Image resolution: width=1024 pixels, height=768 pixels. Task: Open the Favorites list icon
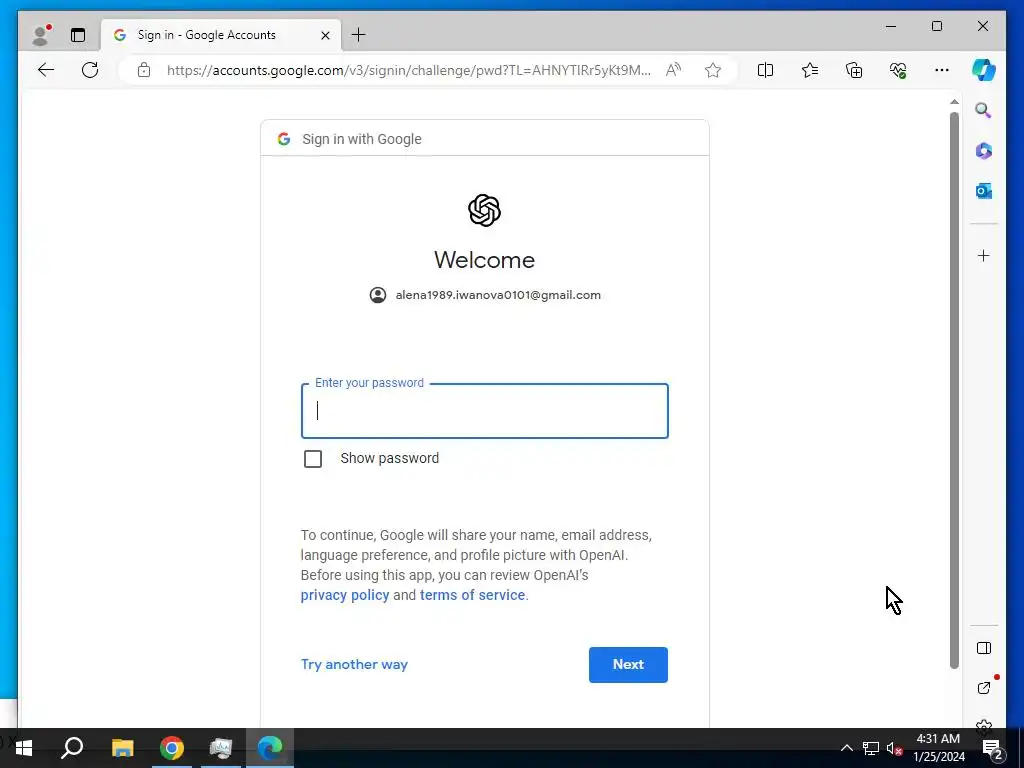coord(810,70)
